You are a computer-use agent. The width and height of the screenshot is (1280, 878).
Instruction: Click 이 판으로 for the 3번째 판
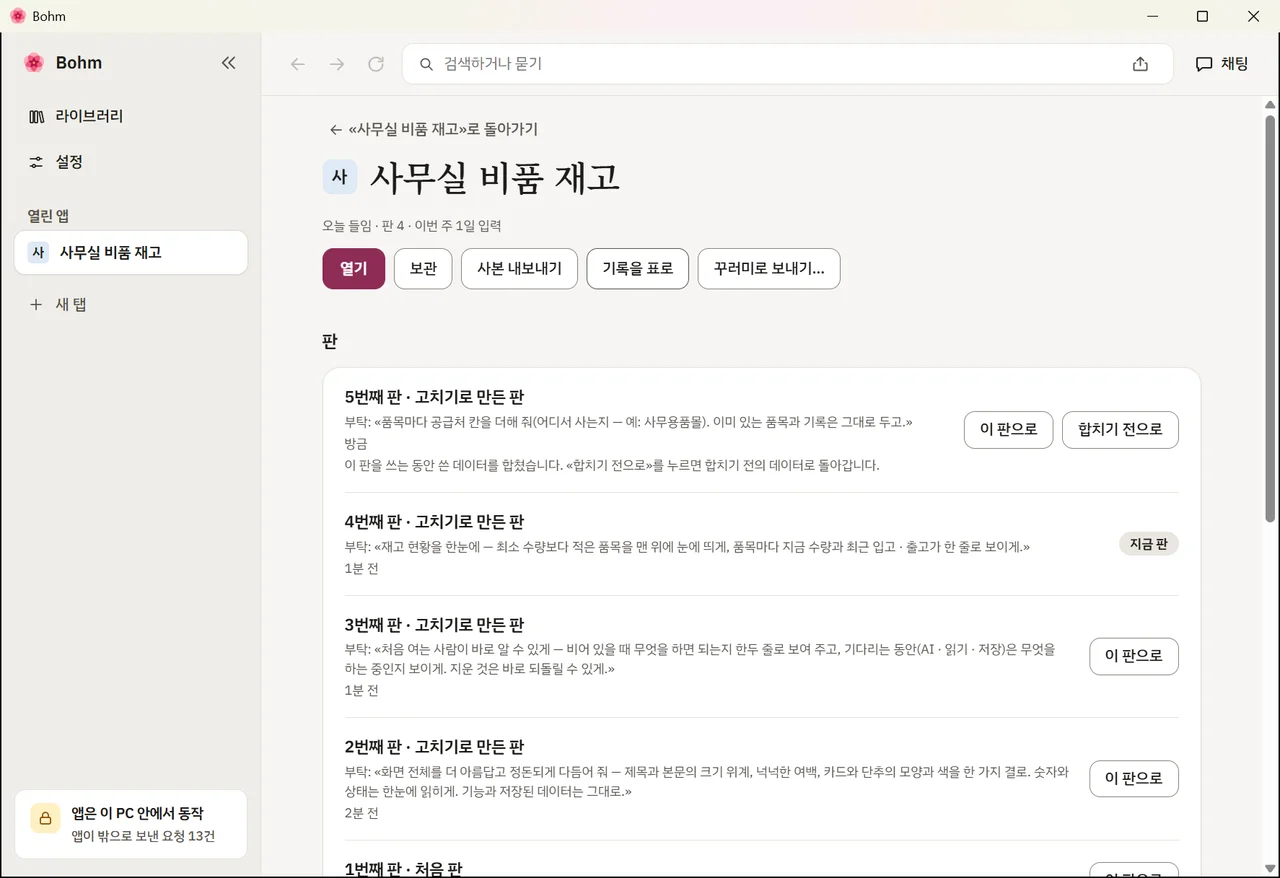tap(1134, 657)
